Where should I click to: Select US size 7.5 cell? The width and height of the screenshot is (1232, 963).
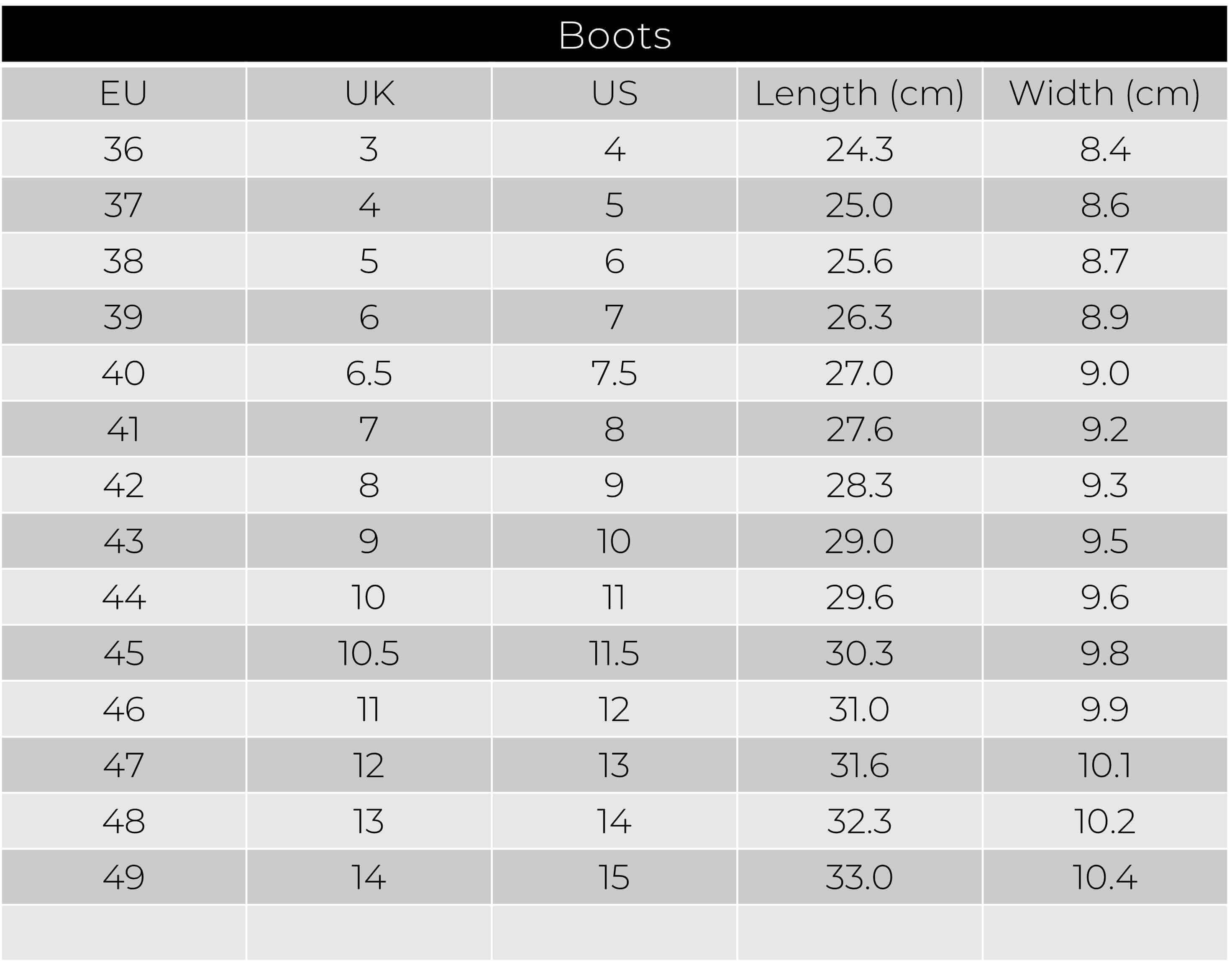[x=614, y=373]
